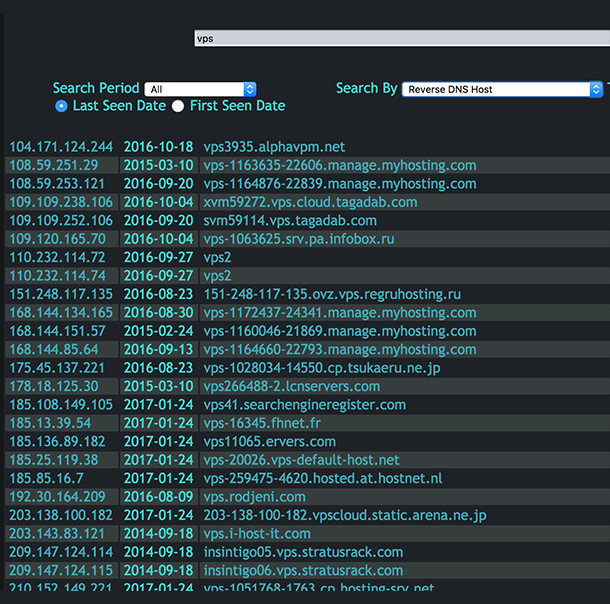Viewport: 610px width, 604px height.
Task: Click IP address 209.147.124.115
Action: click(61, 571)
